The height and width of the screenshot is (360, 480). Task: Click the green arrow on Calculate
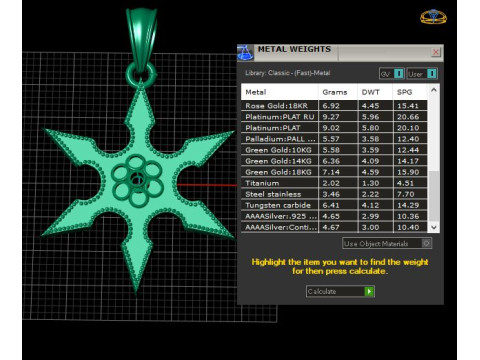(369, 291)
